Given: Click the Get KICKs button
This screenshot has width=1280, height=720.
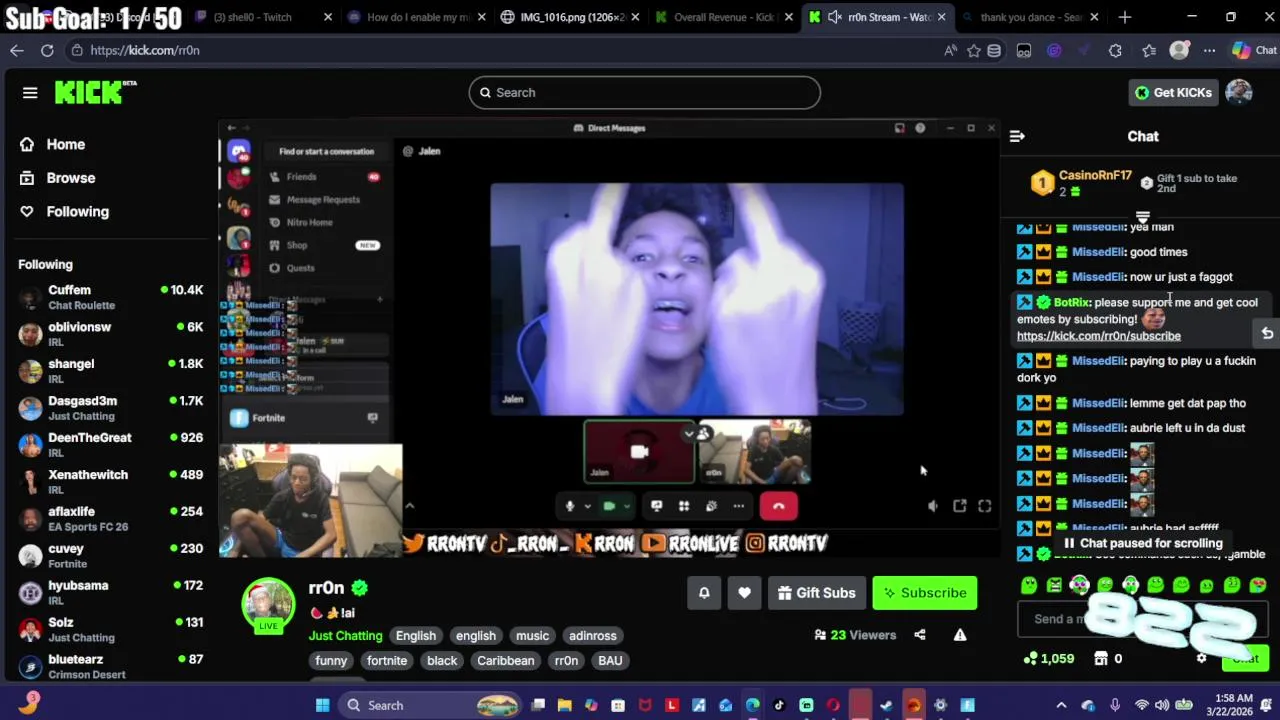Looking at the screenshot, I should click(1173, 92).
